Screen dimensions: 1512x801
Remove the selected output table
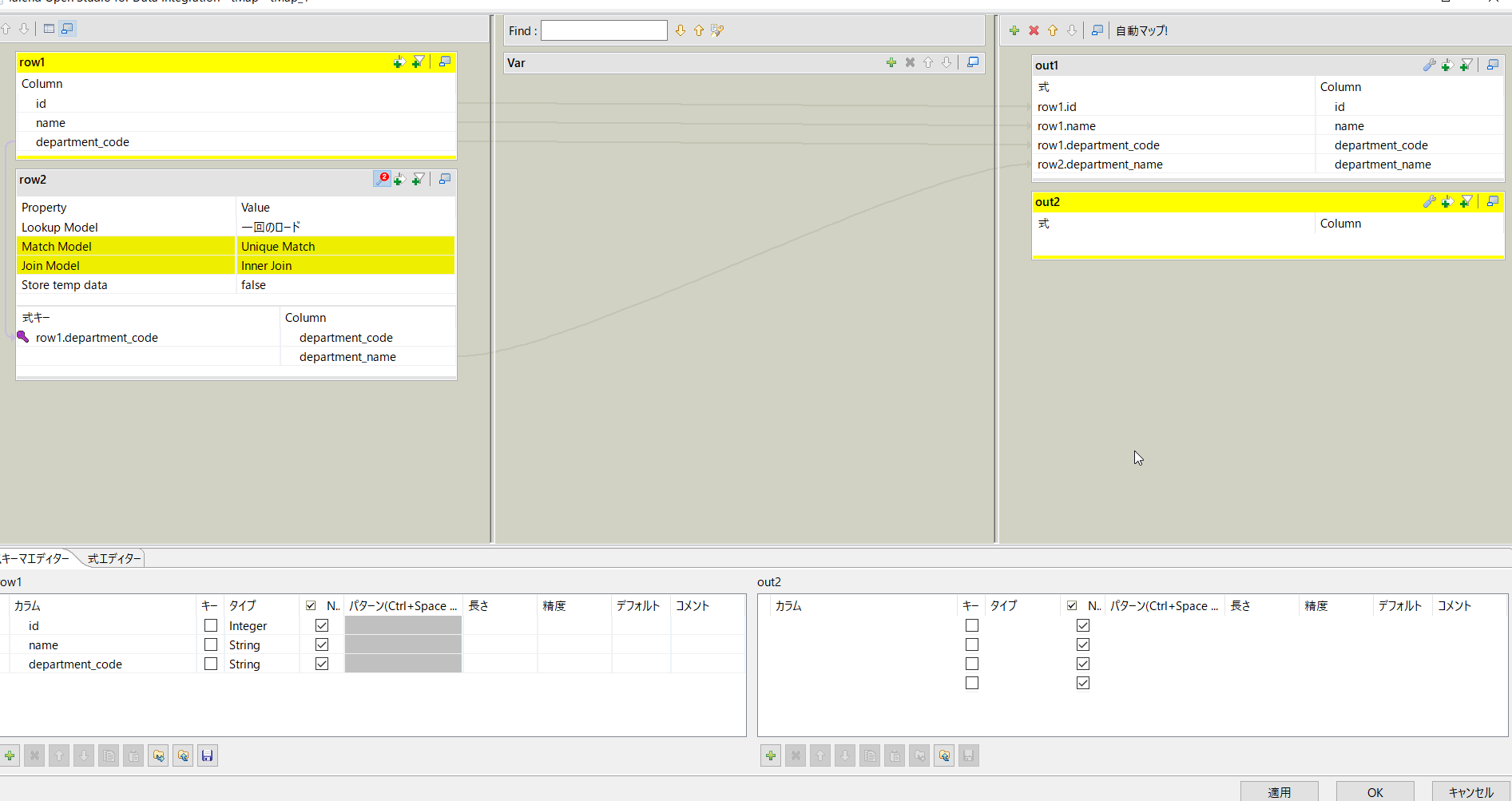pyautogui.click(x=1034, y=30)
